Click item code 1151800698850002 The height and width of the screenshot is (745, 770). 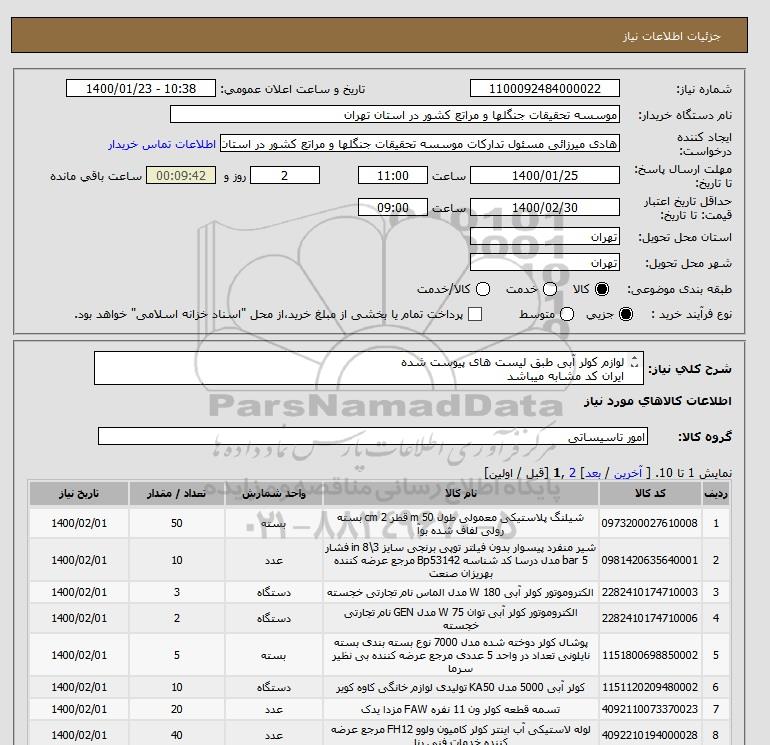point(650,655)
